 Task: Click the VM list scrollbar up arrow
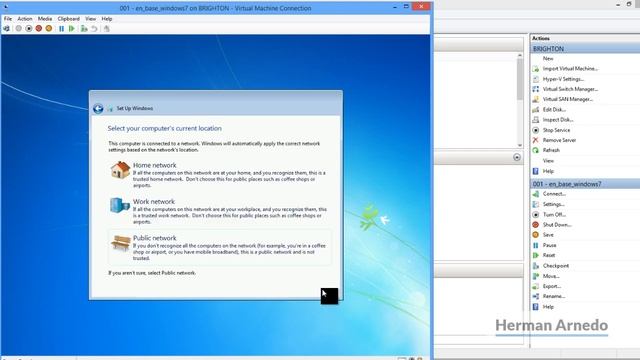pyautogui.click(x=520, y=55)
